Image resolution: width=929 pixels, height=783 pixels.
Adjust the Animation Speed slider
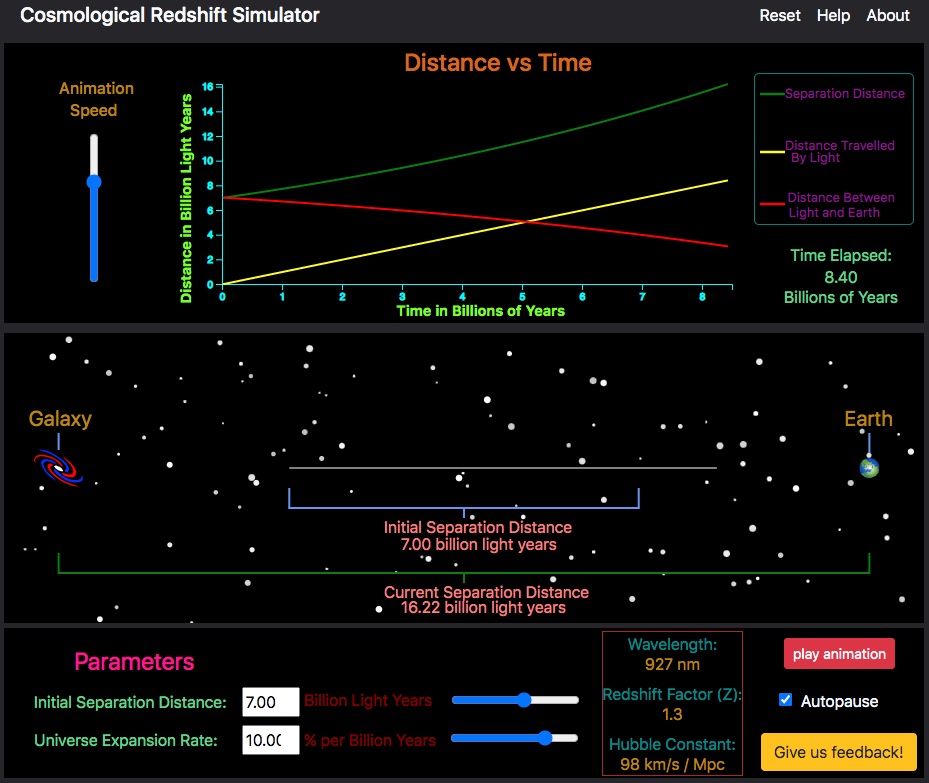point(93,182)
